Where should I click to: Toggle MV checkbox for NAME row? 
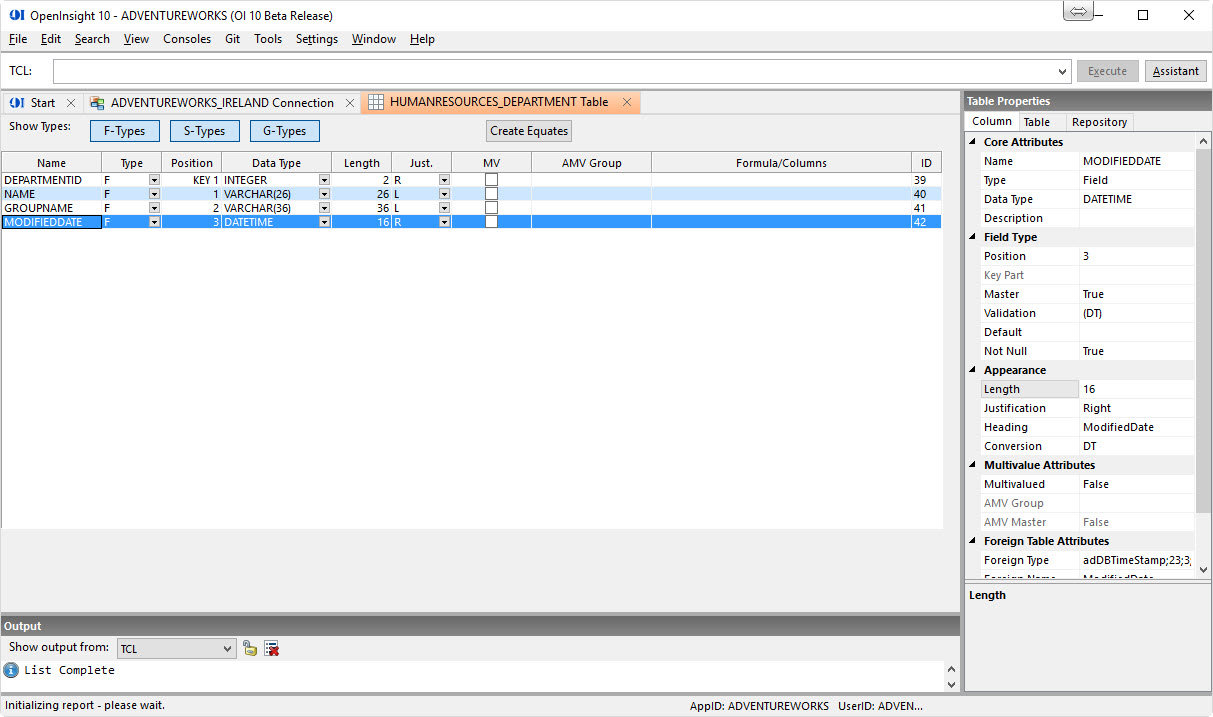pos(491,194)
